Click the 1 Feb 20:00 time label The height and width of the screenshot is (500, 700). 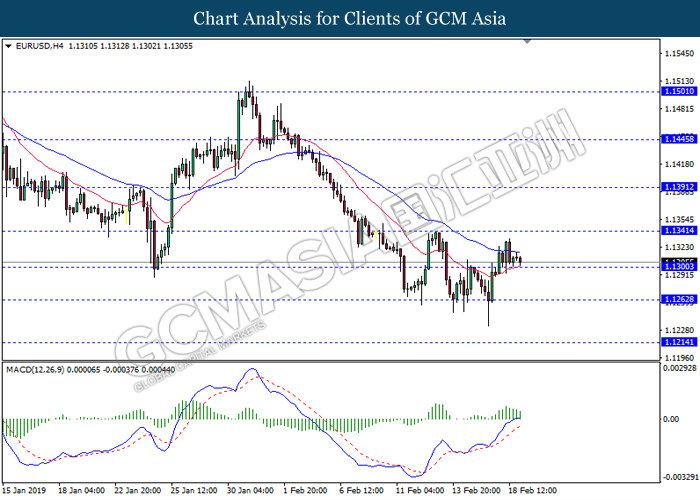pyautogui.click(x=306, y=490)
